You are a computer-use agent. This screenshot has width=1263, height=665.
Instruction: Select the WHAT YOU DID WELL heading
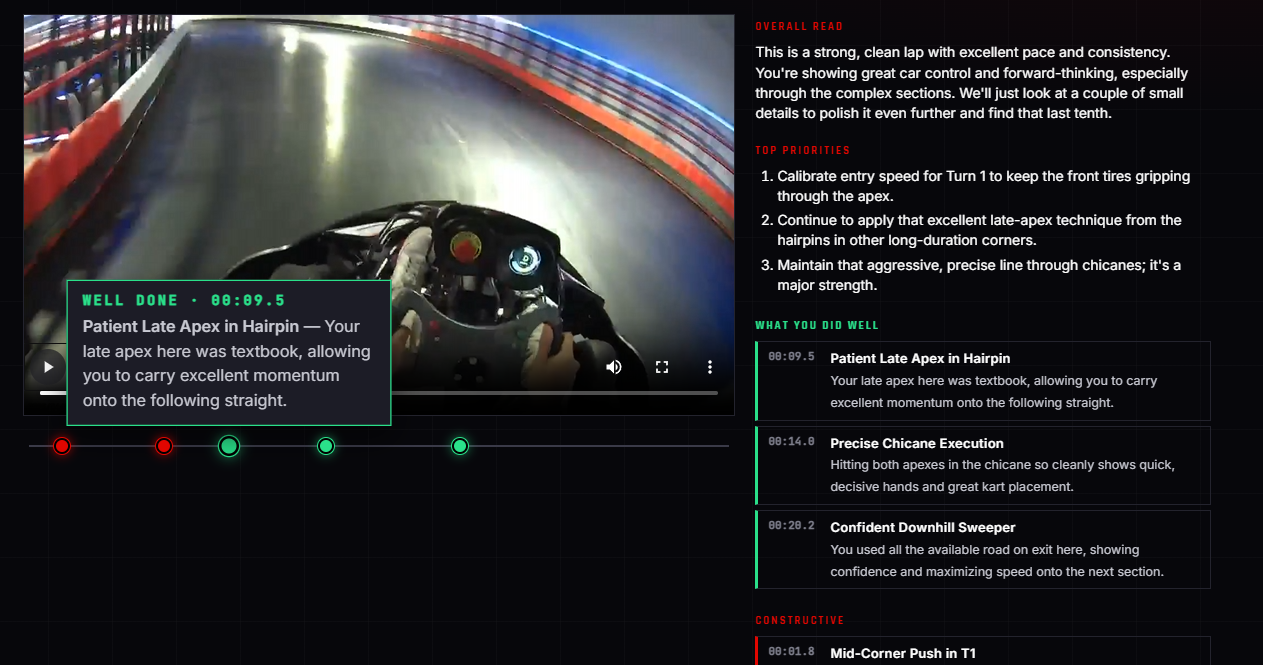pos(817,324)
